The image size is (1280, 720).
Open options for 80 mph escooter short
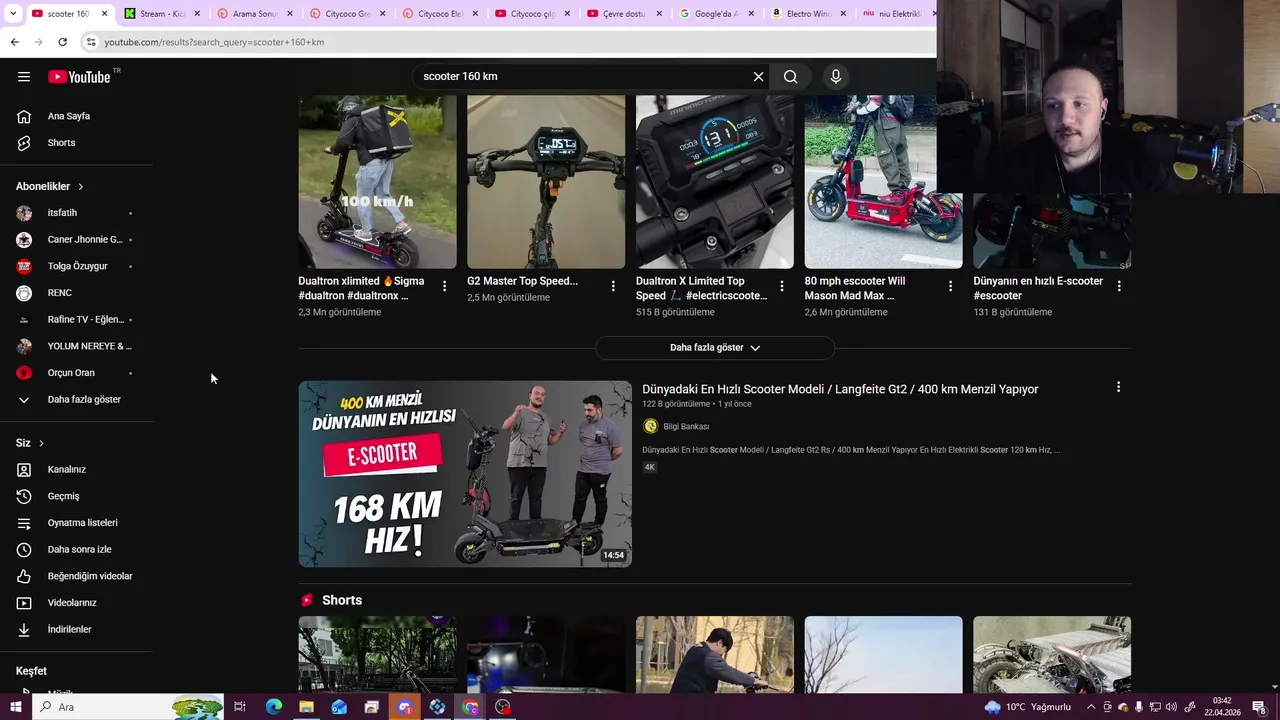point(950,286)
